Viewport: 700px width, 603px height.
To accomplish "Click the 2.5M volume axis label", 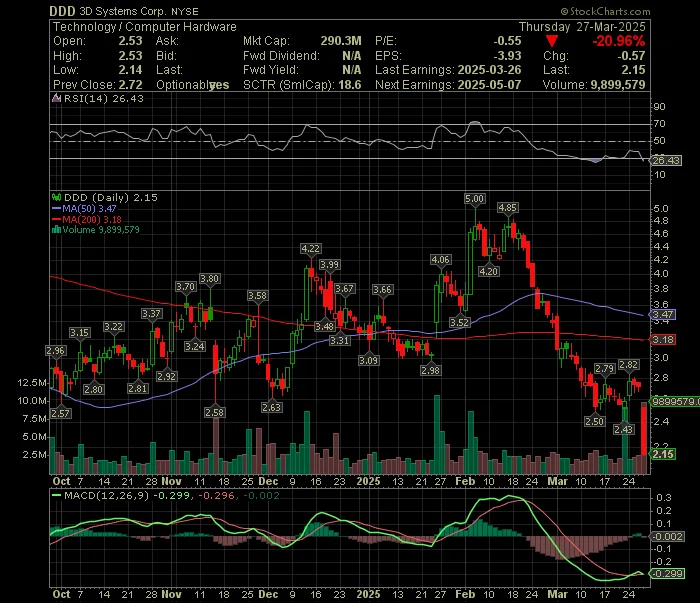I will 34,455.
